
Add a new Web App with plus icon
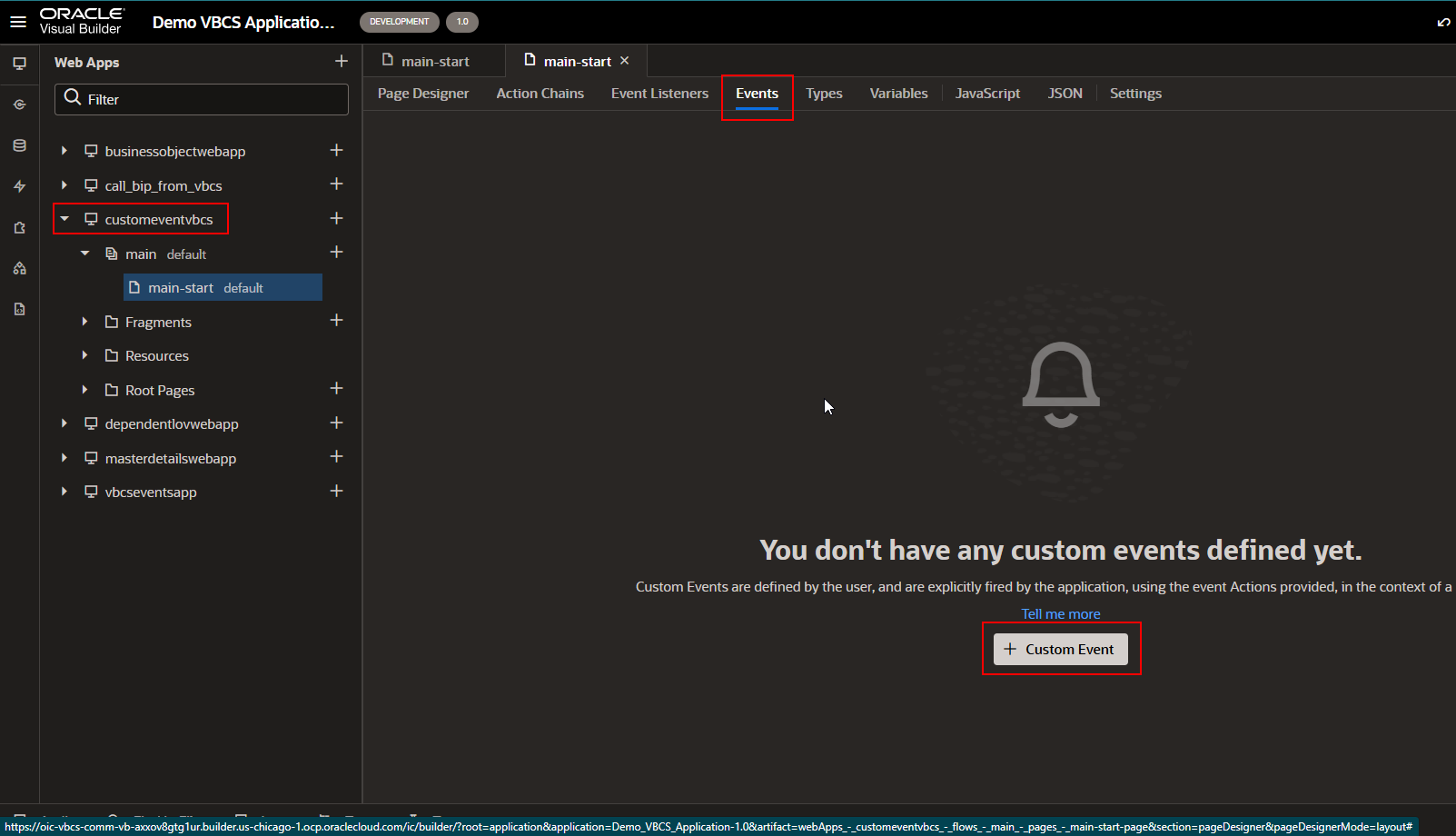coord(342,61)
